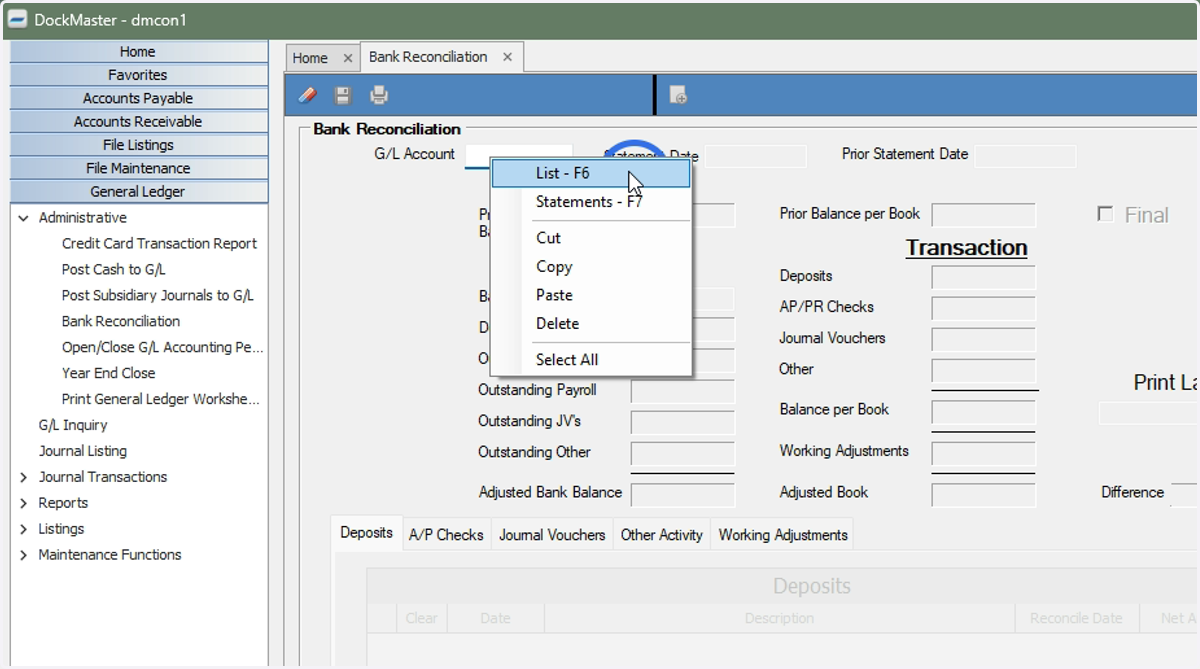1200x669 pixels.
Task: Open G/L Inquiry in the tree
Action: click(73, 425)
